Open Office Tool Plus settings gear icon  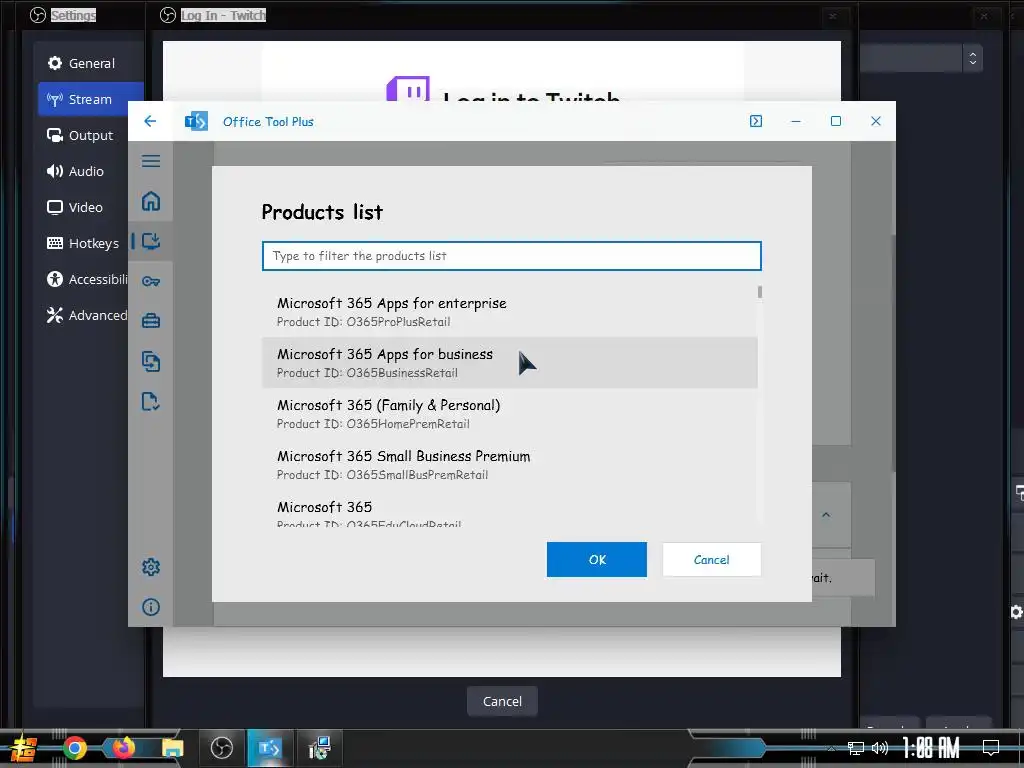pyautogui.click(x=151, y=567)
